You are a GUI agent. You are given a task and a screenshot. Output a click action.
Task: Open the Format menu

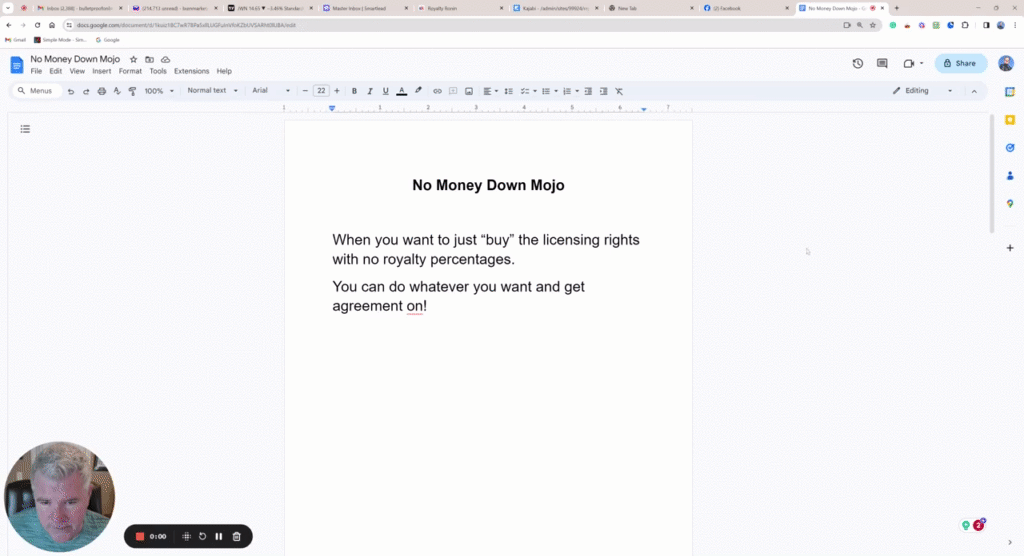click(130, 71)
